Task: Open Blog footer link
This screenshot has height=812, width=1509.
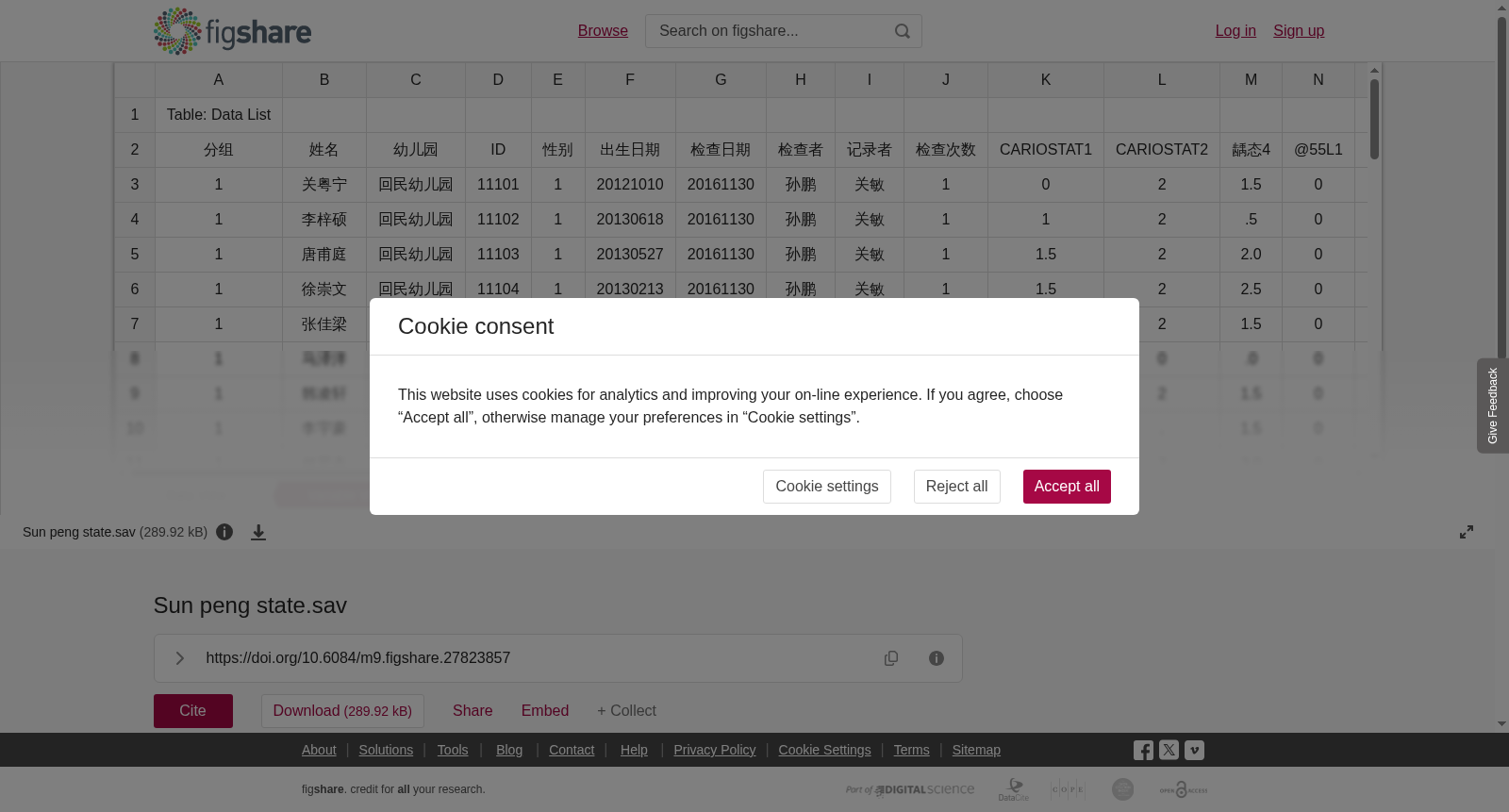Action: [509, 750]
